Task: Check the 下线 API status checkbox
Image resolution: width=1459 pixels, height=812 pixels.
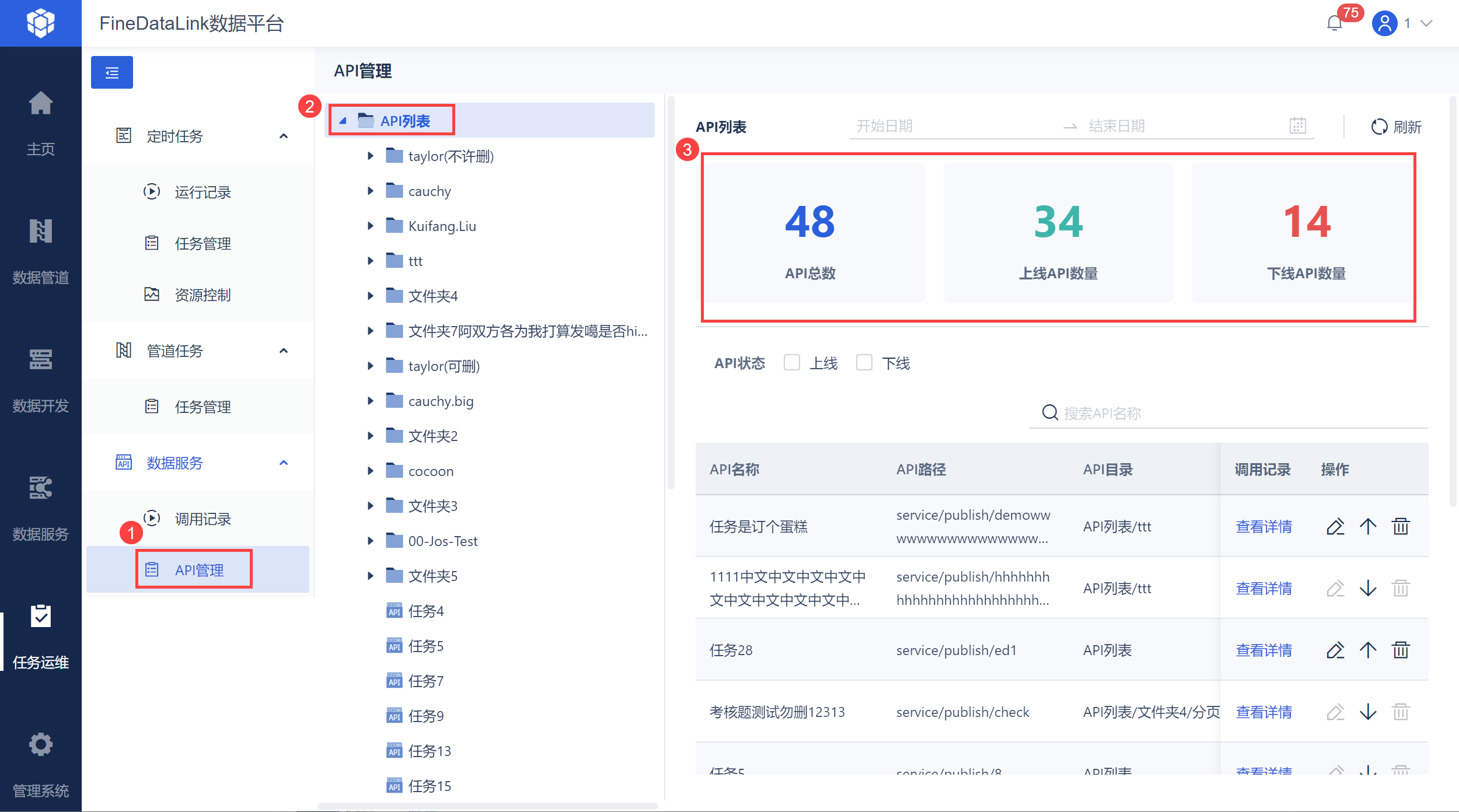Action: [864, 363]
